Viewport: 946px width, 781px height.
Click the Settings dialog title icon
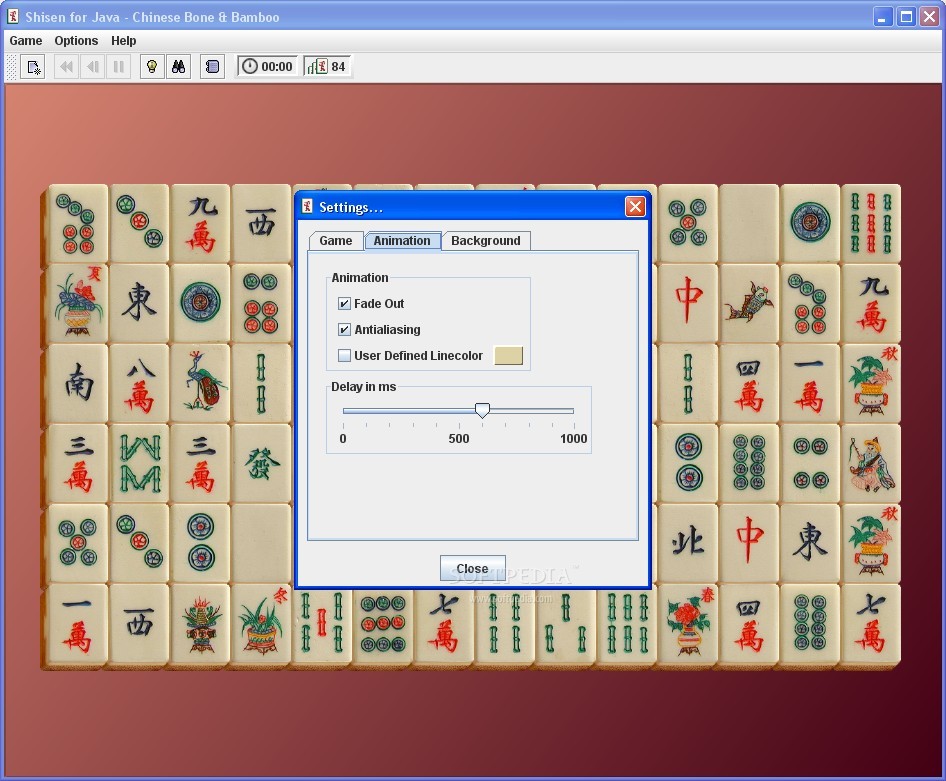click(x=307, y=207)
